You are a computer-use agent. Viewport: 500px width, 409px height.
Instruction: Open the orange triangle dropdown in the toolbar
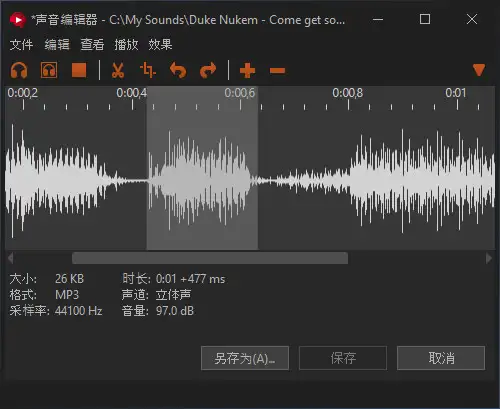tap(479, 70)
